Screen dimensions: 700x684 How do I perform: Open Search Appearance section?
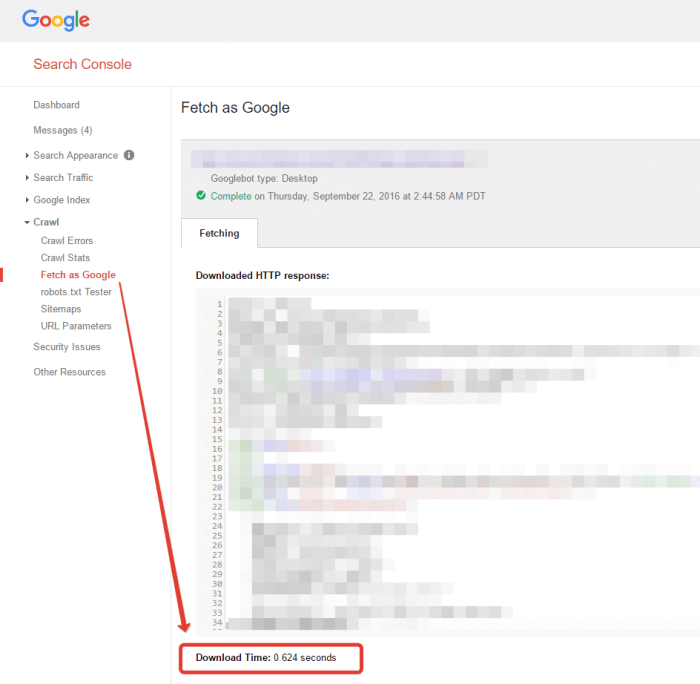coord(75,155)
